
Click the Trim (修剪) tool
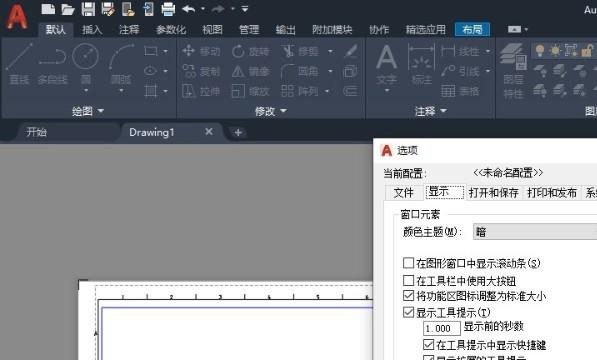301,51
